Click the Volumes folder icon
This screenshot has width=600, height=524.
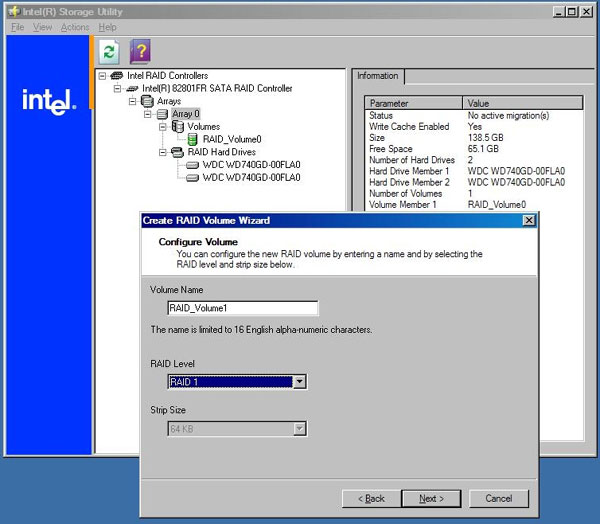(x=178, y=126)
